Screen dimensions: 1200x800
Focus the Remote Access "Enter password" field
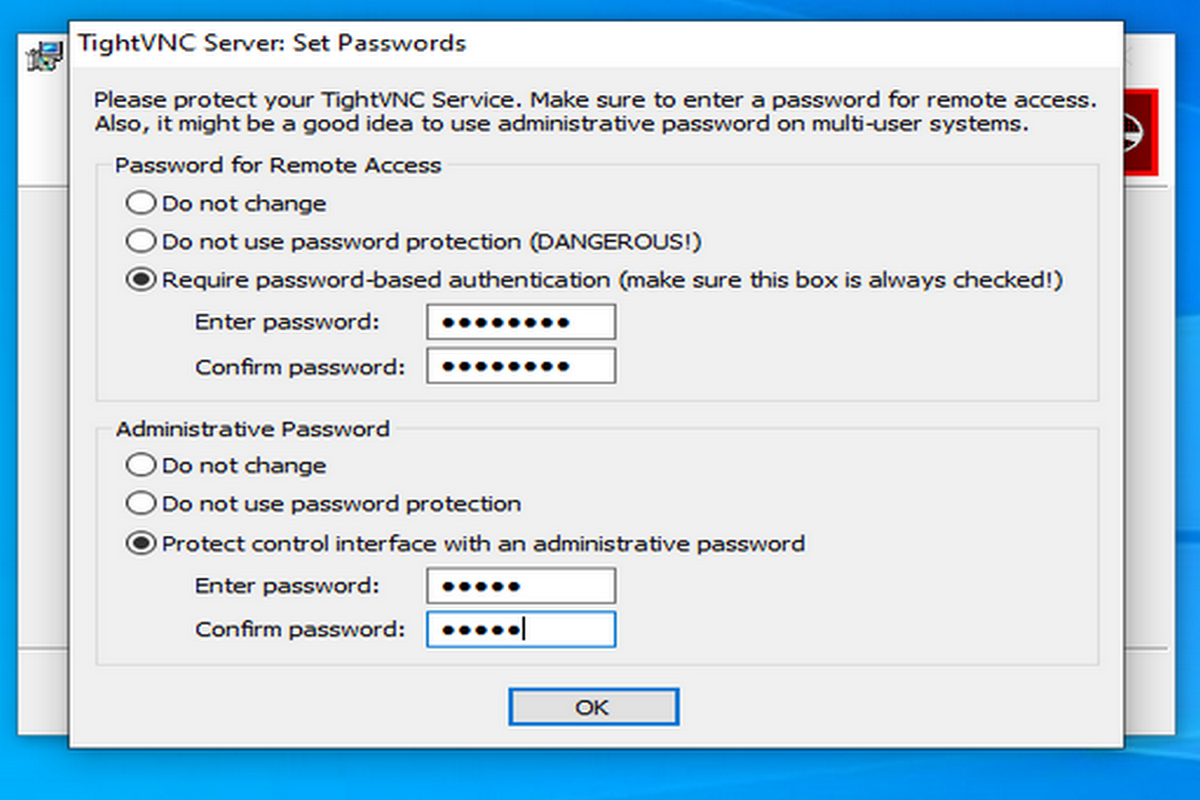520,323
